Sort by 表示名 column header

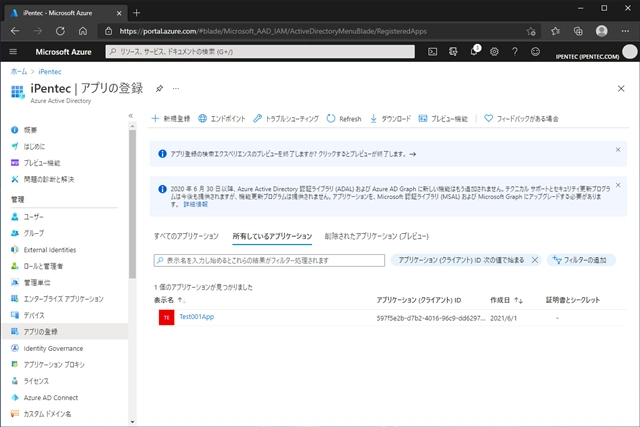tap(169, 300)
